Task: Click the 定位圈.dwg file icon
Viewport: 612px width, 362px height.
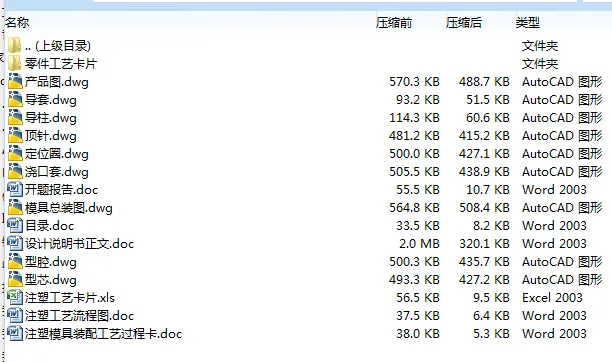Action: [x=15, y=153]
